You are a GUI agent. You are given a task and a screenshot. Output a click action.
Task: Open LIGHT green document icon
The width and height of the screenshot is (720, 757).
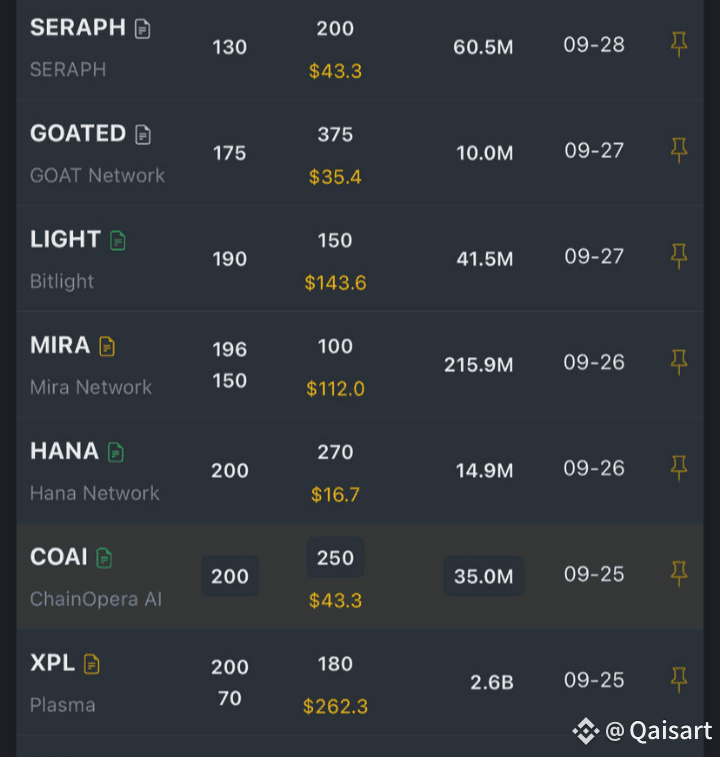coord(118,240)
